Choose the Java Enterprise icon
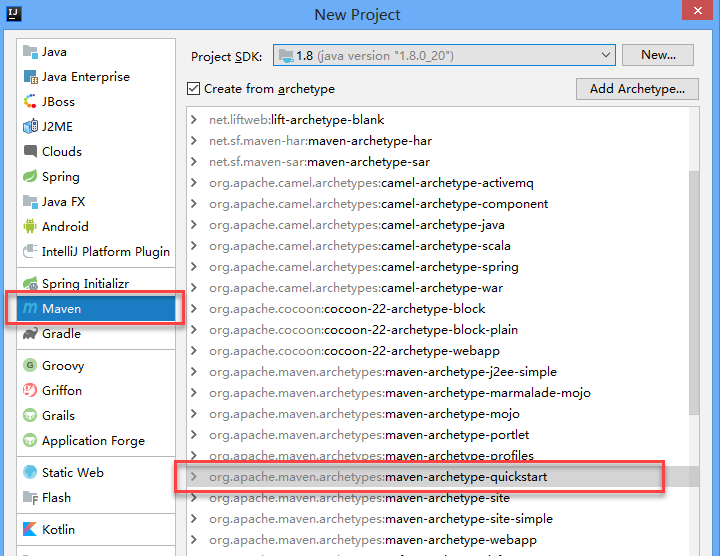 [30, 77]
